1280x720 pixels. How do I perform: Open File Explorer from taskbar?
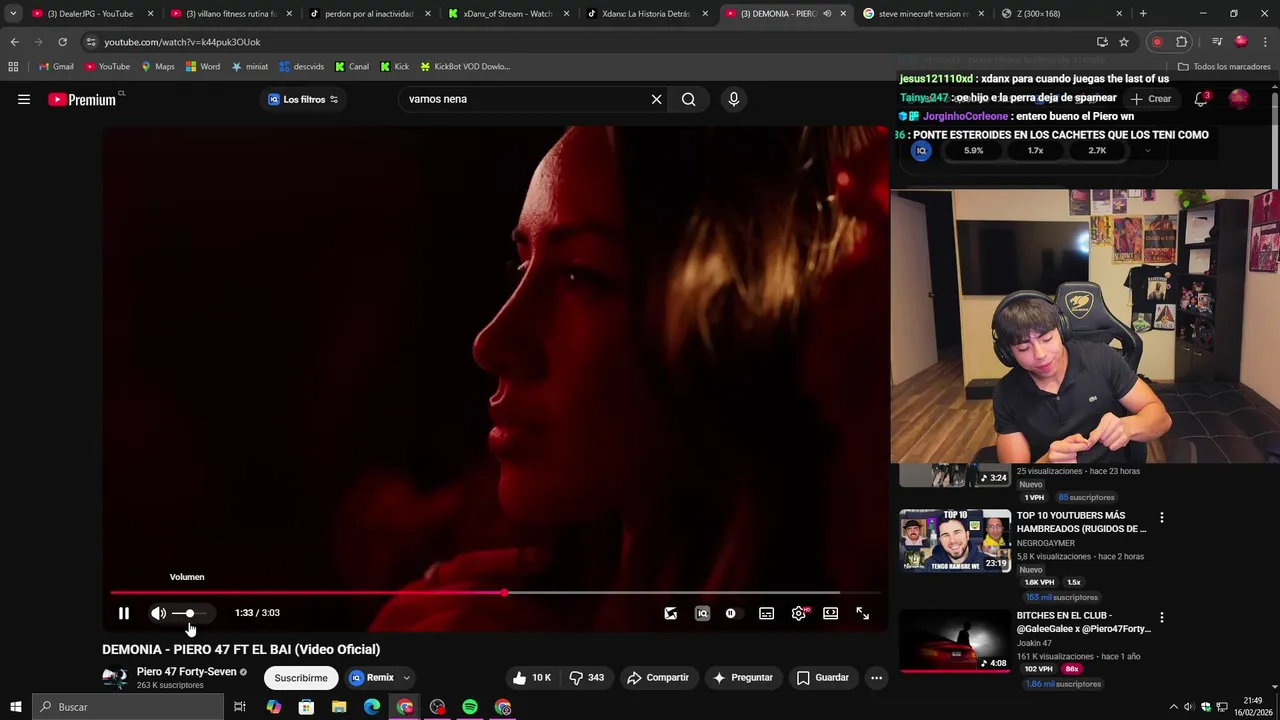tap(339, 707)
